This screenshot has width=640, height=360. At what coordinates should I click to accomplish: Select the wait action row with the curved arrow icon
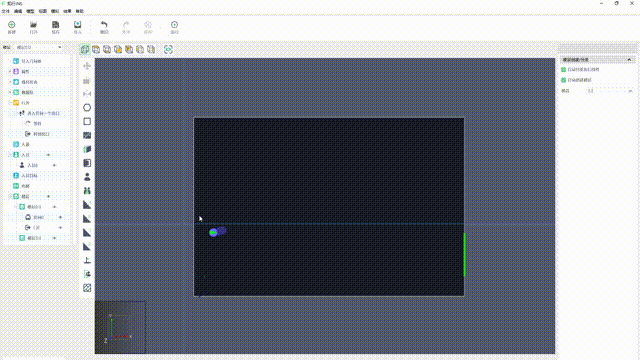38,124
